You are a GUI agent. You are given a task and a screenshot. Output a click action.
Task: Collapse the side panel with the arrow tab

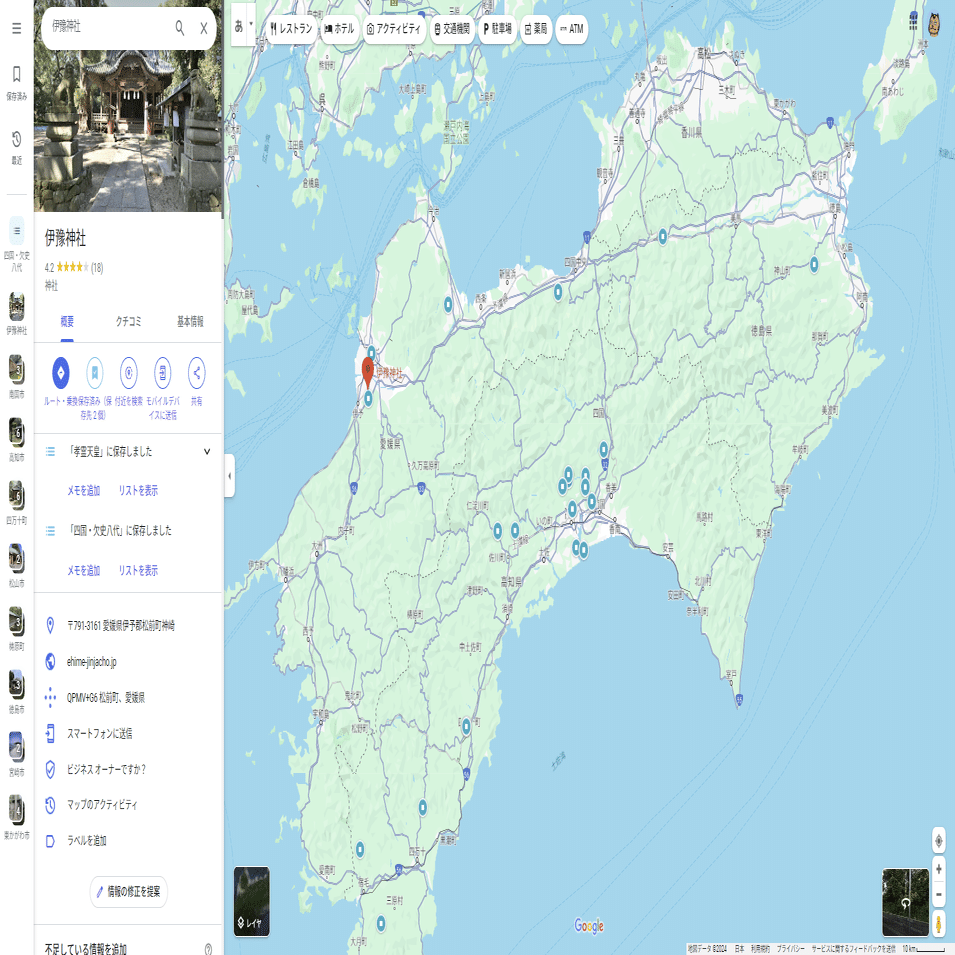pyautogui.click(x=230, y=476)
